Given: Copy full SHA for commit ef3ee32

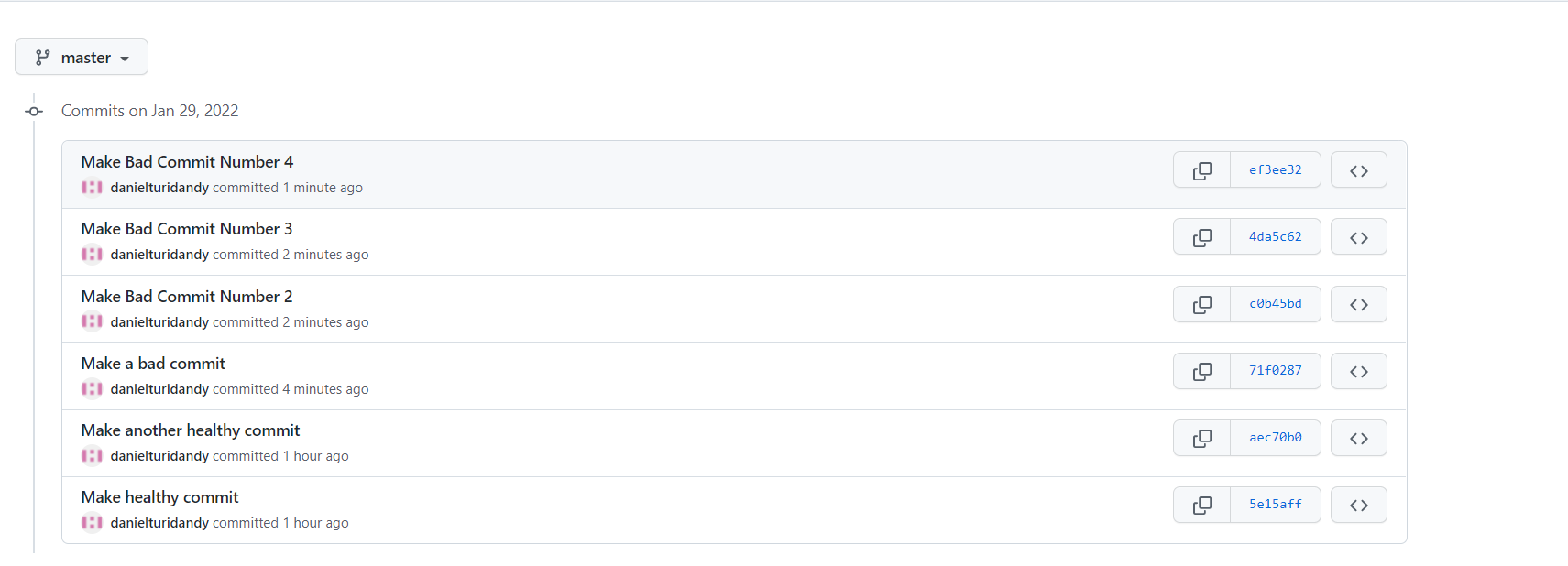Looking at the screenshot, I should (1201, 170).
